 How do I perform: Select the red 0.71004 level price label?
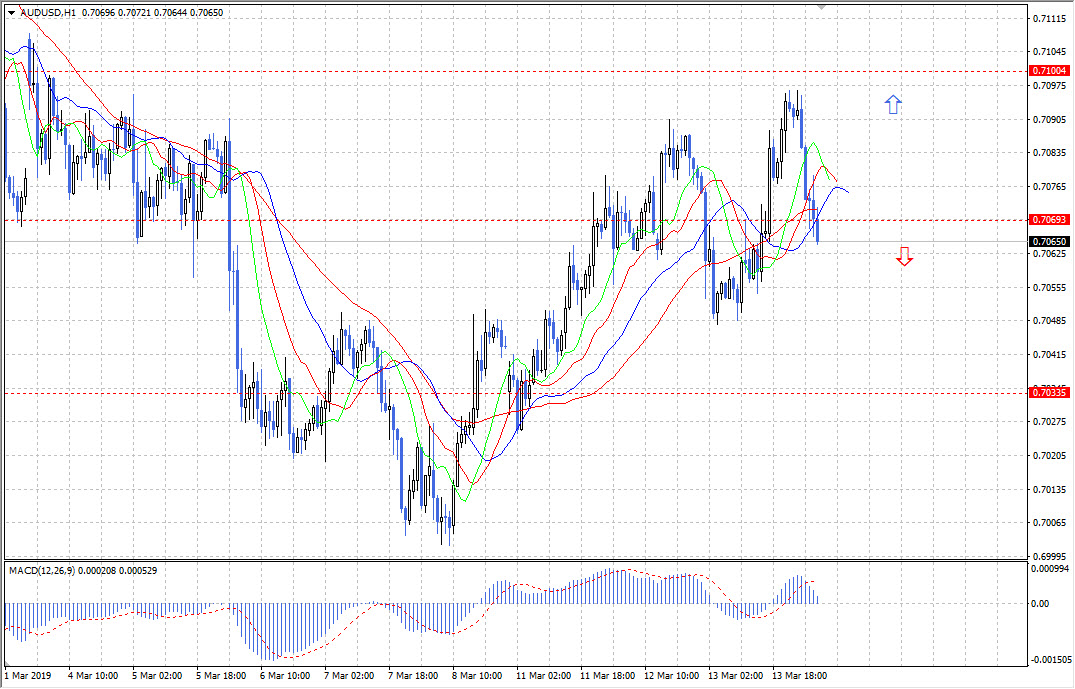(1049, 71)
